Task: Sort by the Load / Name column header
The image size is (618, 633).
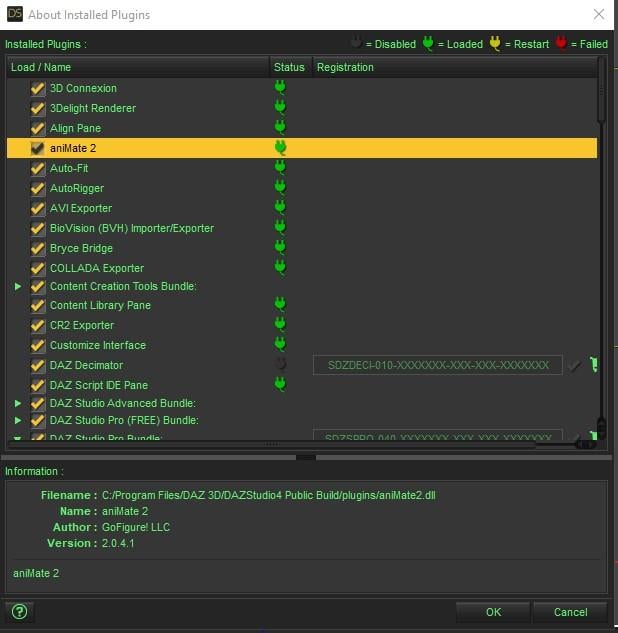Action: pos(138,67)
